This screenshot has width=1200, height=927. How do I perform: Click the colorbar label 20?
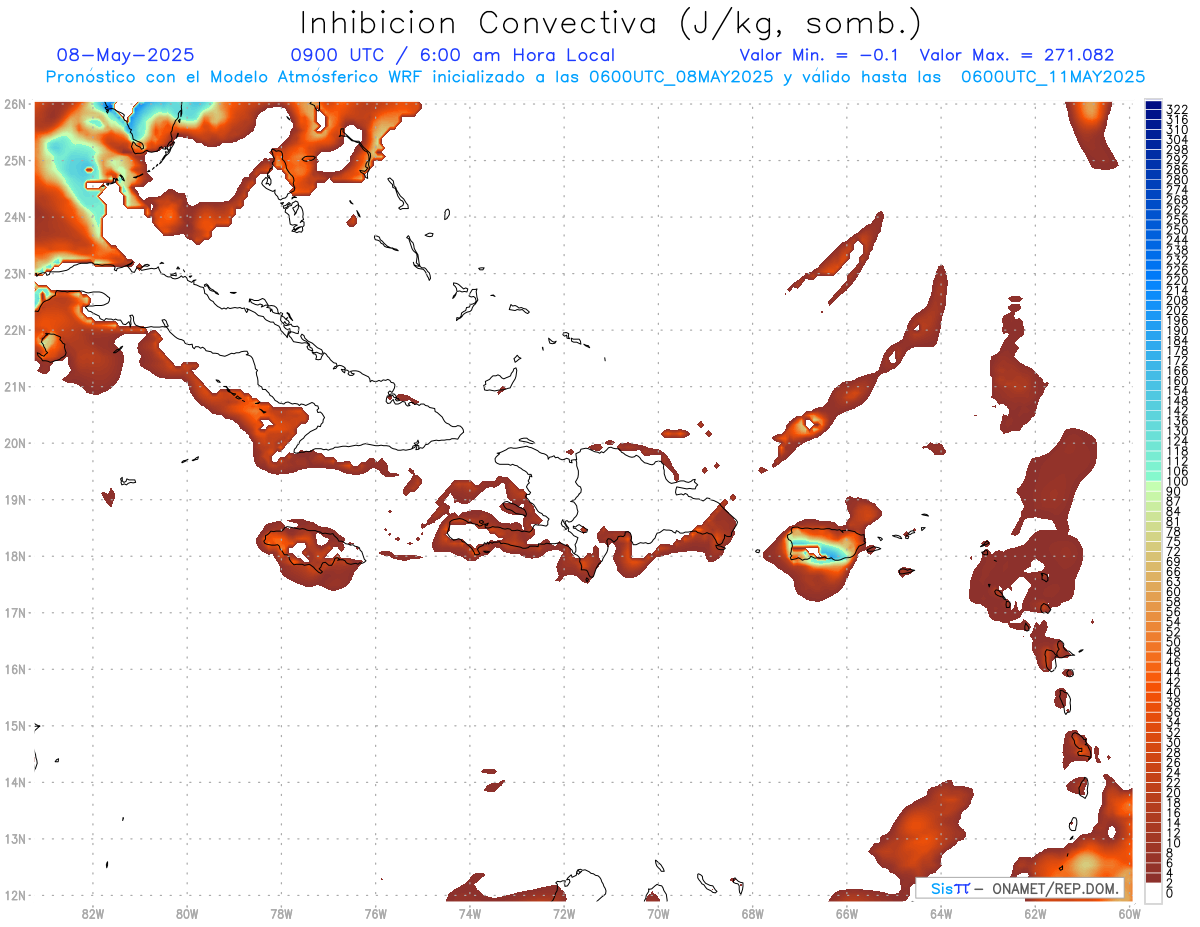(x=1174, y=793)
